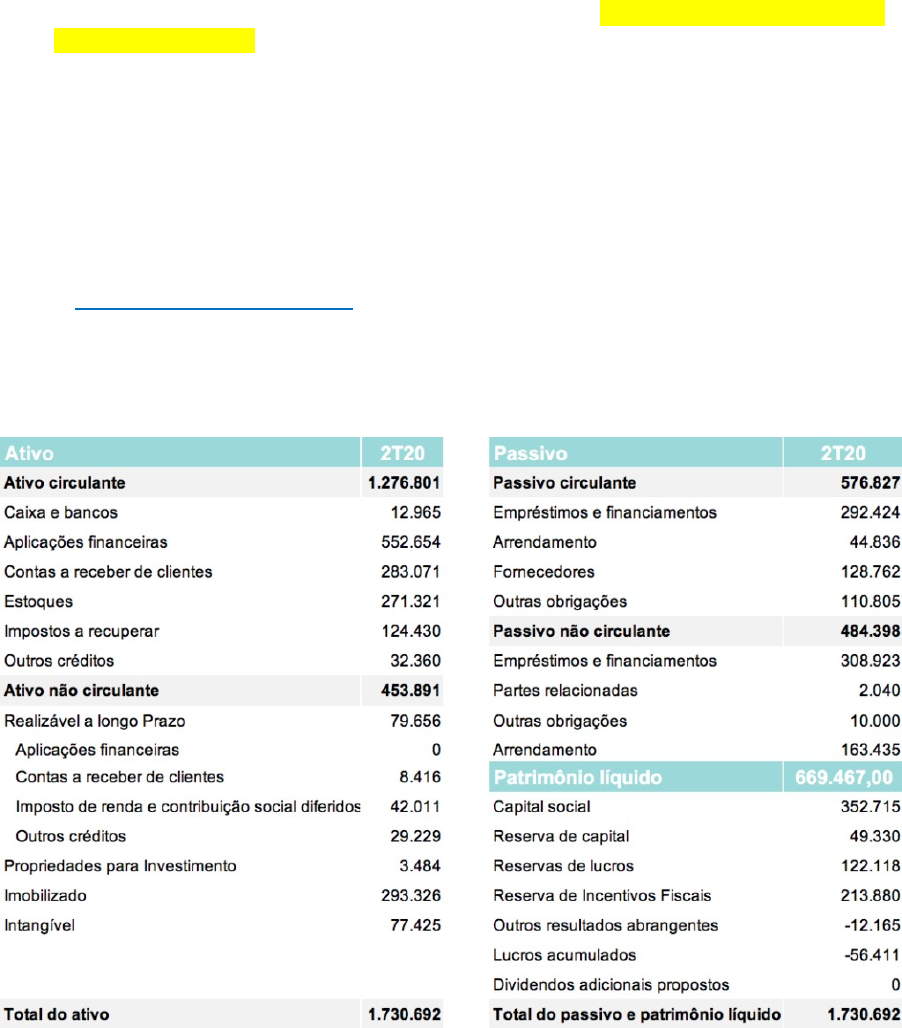The image size is (902, 1028).
Task: Select the Total do ativo label
Action: (x=57, y=1014)
